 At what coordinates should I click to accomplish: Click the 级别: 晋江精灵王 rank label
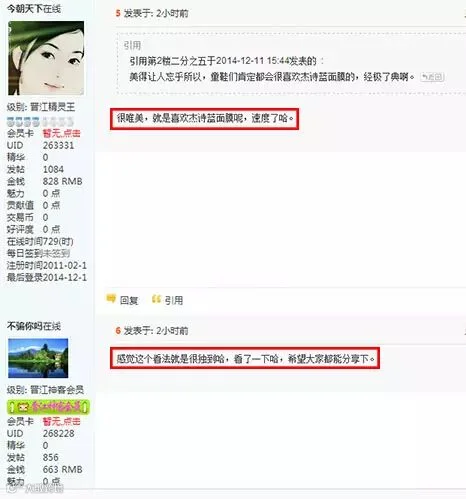[41, 107]
